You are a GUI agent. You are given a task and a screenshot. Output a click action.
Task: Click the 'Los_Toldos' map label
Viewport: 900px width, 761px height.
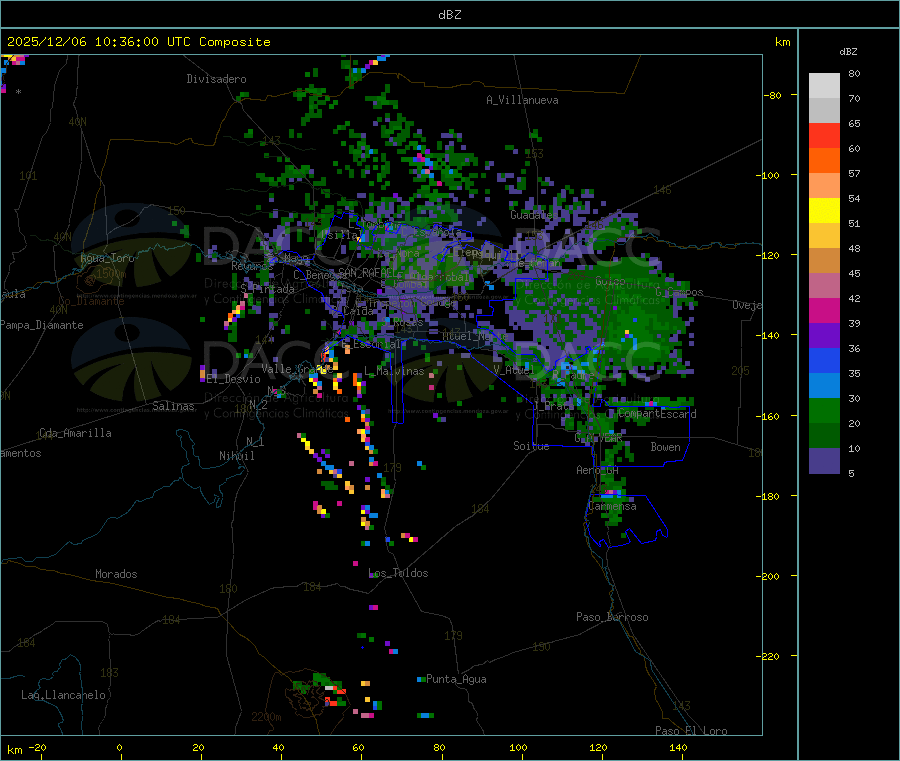398,573
